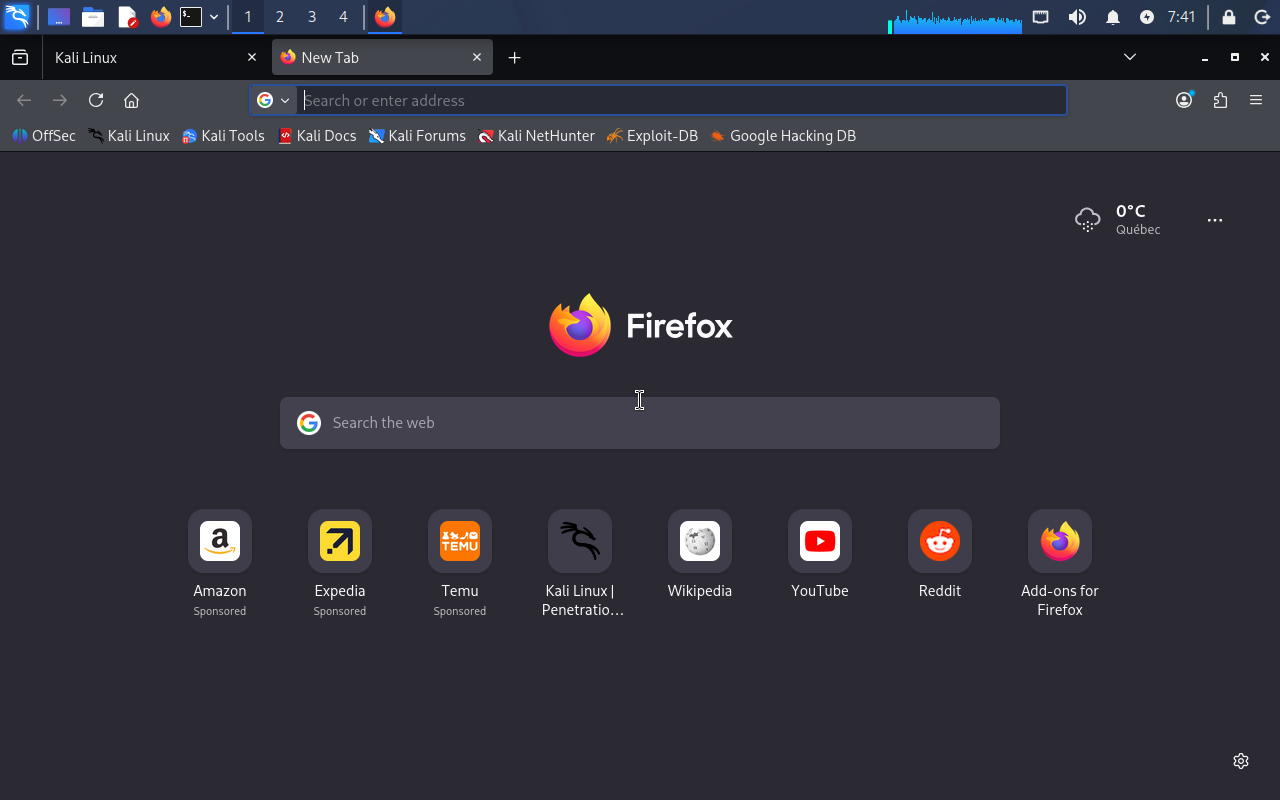Open the Wikipedia shortcut tile
The image size is (1280, 800).
pyautogui.click(x=700, y=542)
